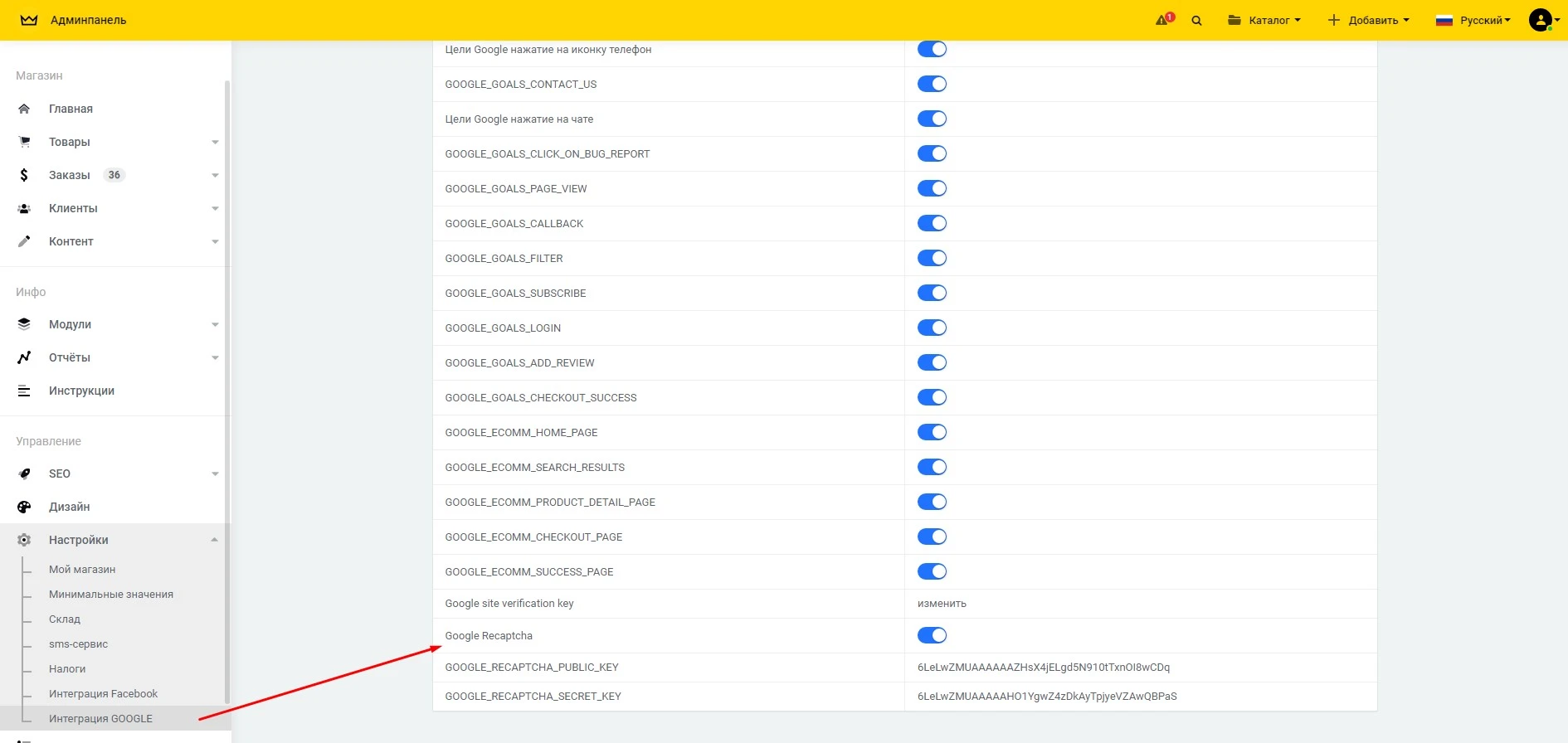Click the dollar icon beside Заказы
This screenshot has height=743, width=1568.
(x=24, y=175)
